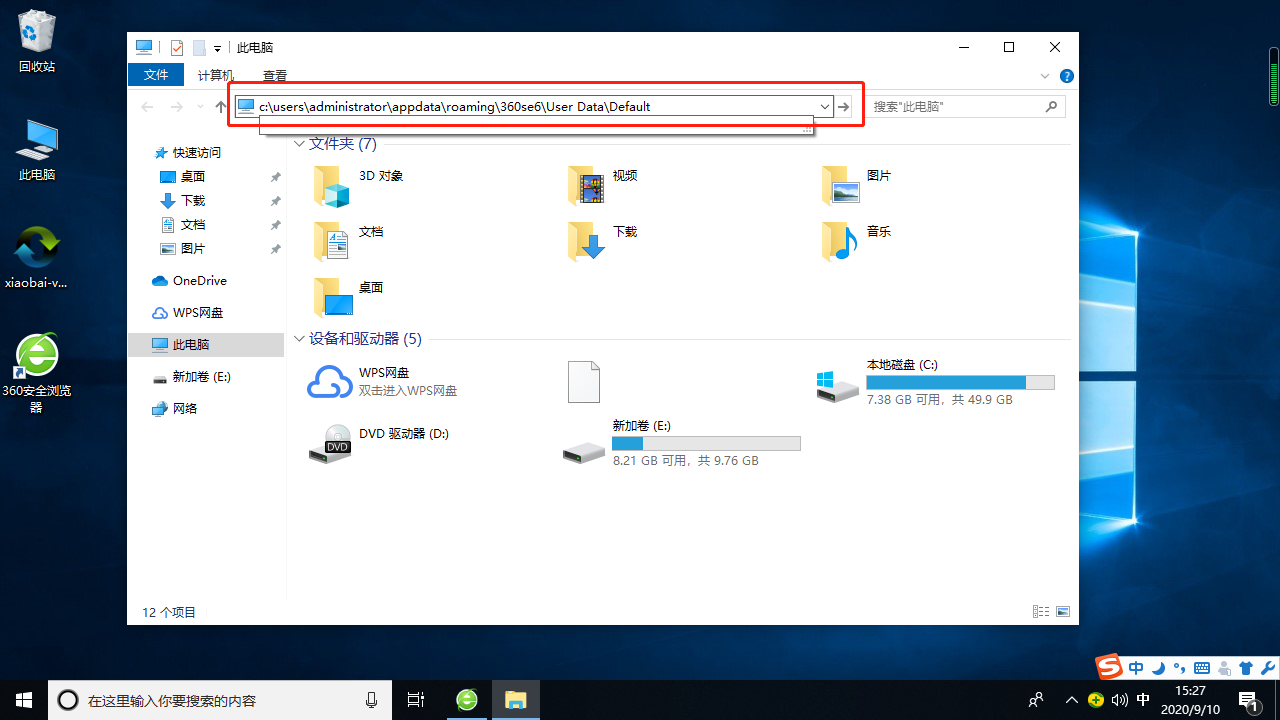Screen dimensions: 1280x720
Task: Expand the ribbon with the chevron
Action: tap(1045, 76)
